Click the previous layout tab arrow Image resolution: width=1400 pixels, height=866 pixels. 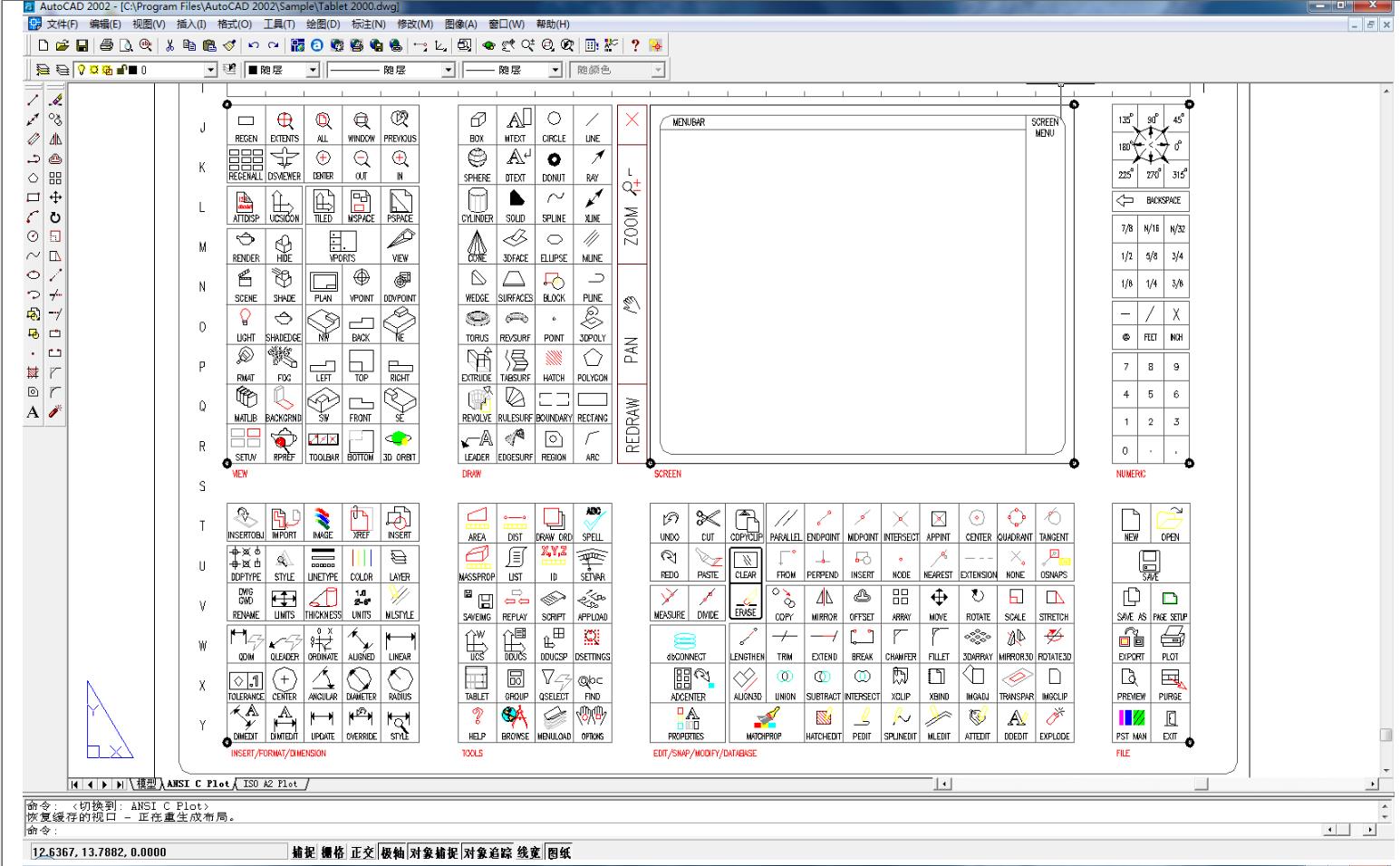coord(91,784)
